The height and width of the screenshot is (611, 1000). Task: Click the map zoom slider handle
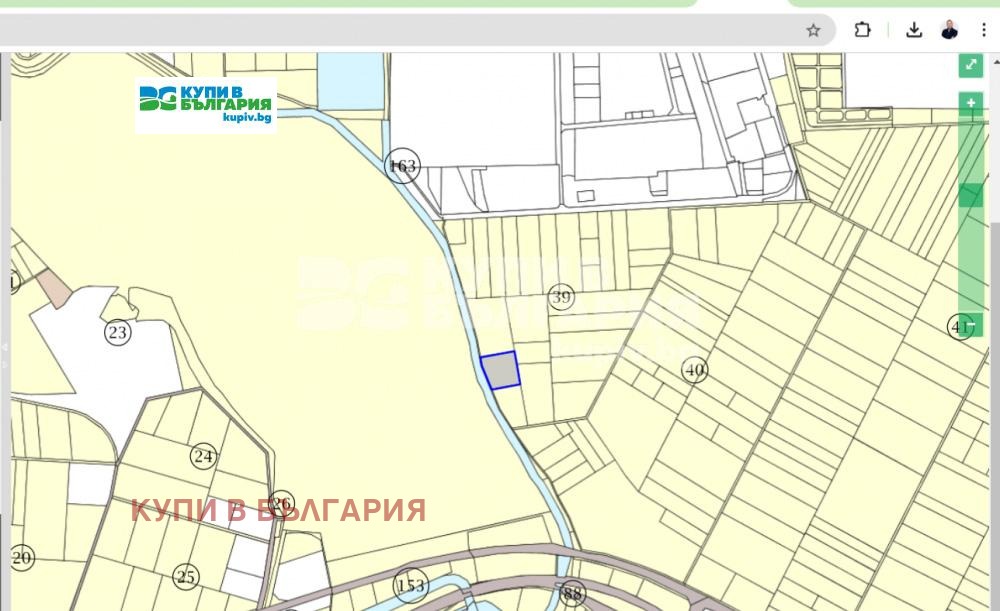coord(970,195)
